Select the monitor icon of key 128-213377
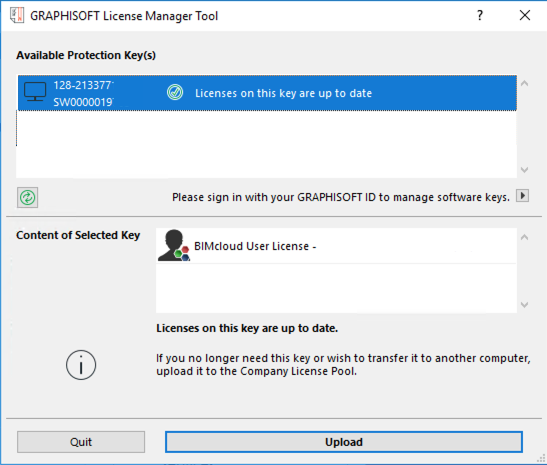This screenshot has height=465, width=547. (x=35, y=92)
